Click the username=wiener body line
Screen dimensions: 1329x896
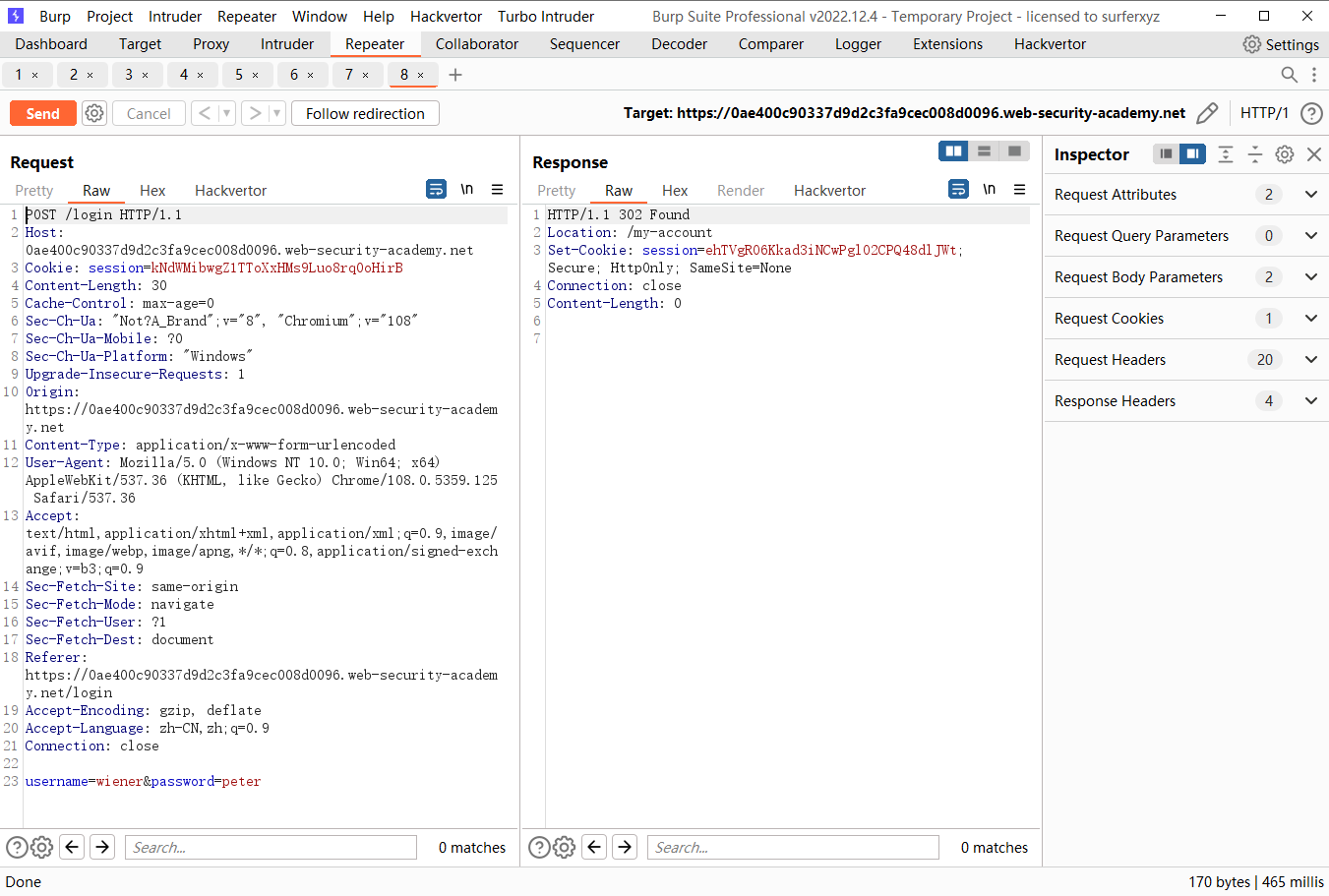(144, 781)
